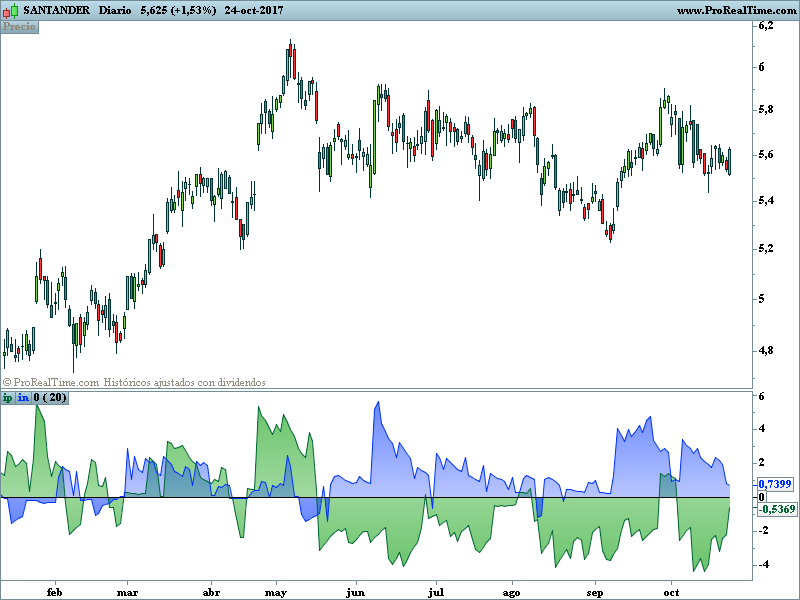Click the 5,4 price axis label
The image size is (800, 600).
(x=766, y=201)
